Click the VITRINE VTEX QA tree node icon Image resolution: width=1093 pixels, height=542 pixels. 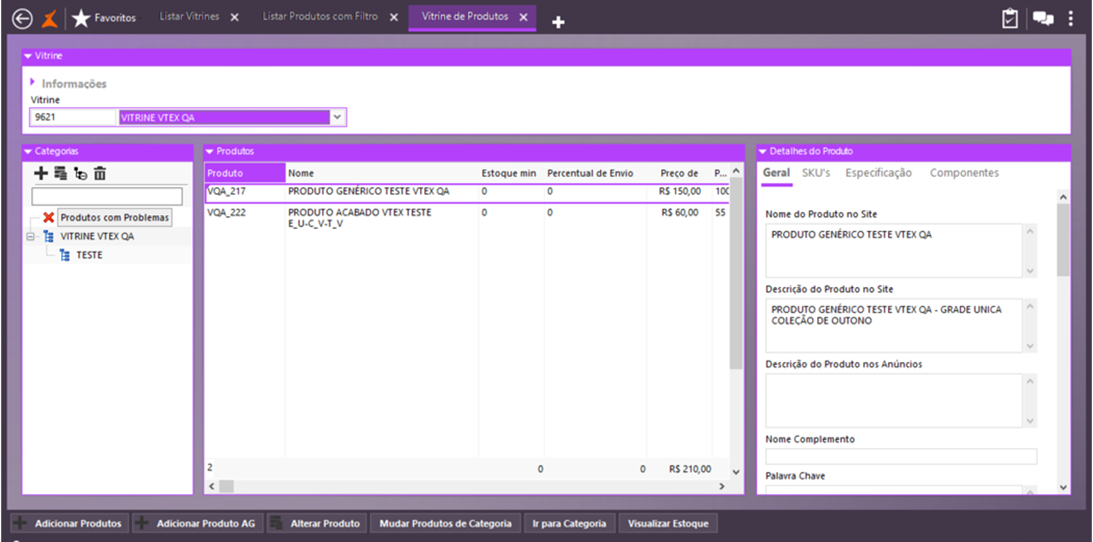(x=49, y=237)
